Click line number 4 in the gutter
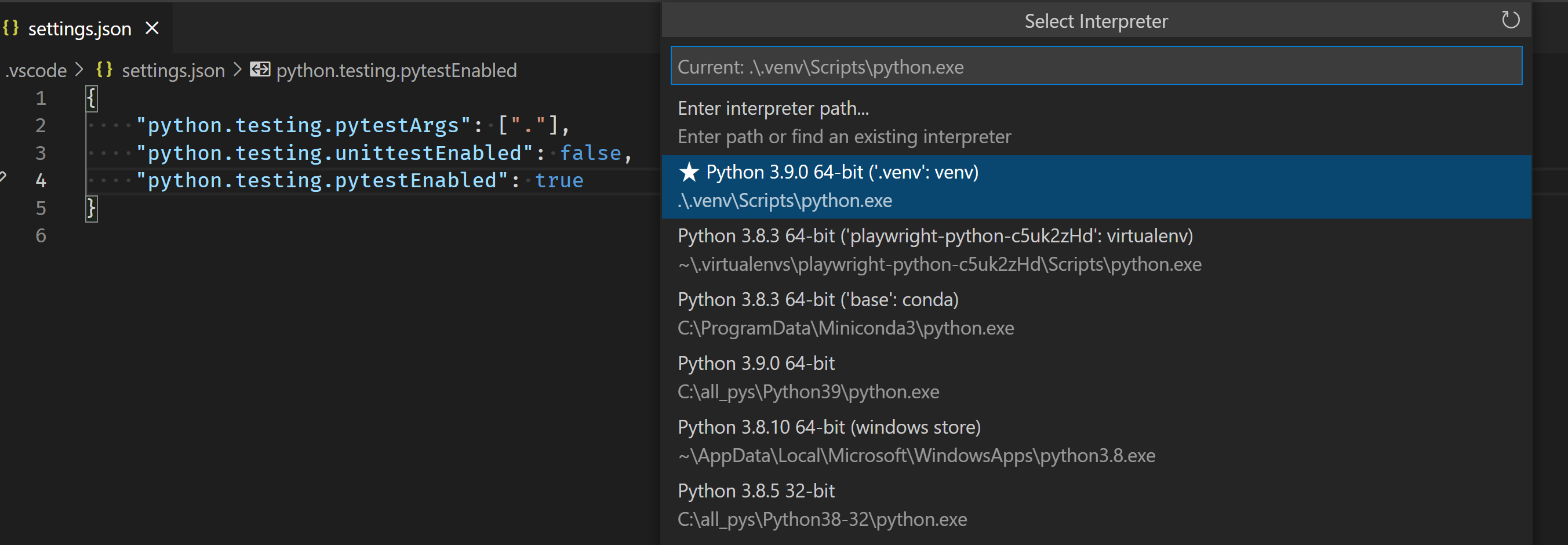1568x545 pixels. (41, 180)
